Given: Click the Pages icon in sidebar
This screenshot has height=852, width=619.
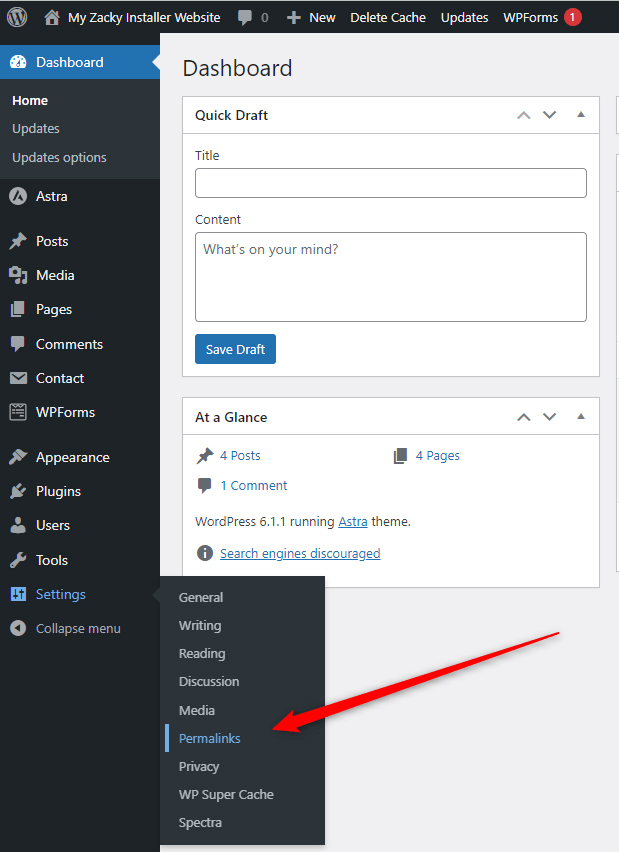Looking at the screenshot, I should [x=18, y=309].
